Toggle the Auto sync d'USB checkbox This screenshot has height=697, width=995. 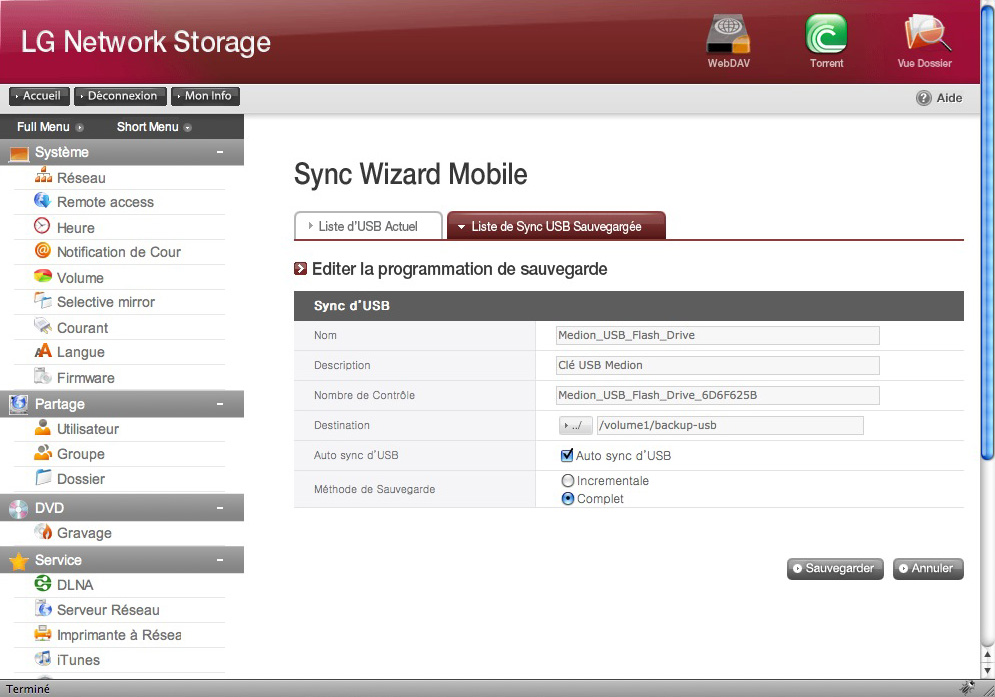click(567, 456)
